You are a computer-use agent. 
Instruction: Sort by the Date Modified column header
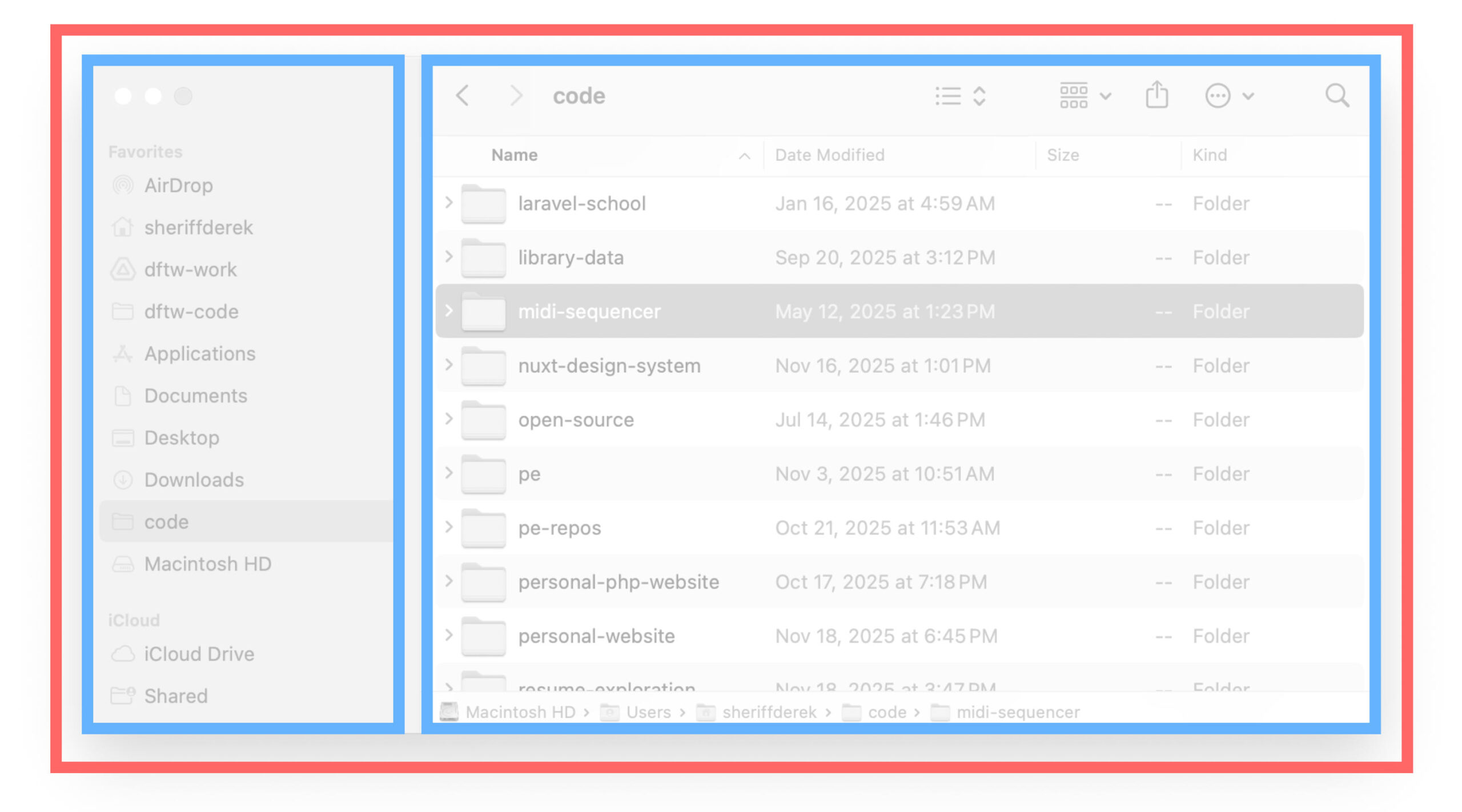click(x=829, y=155)
